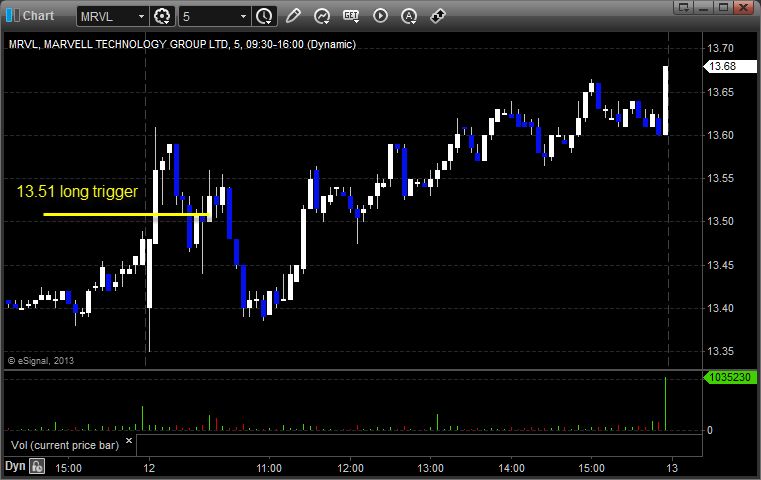Maximize the Chart window
Viewport: 761px width, 480px height.
click(724, 7)
